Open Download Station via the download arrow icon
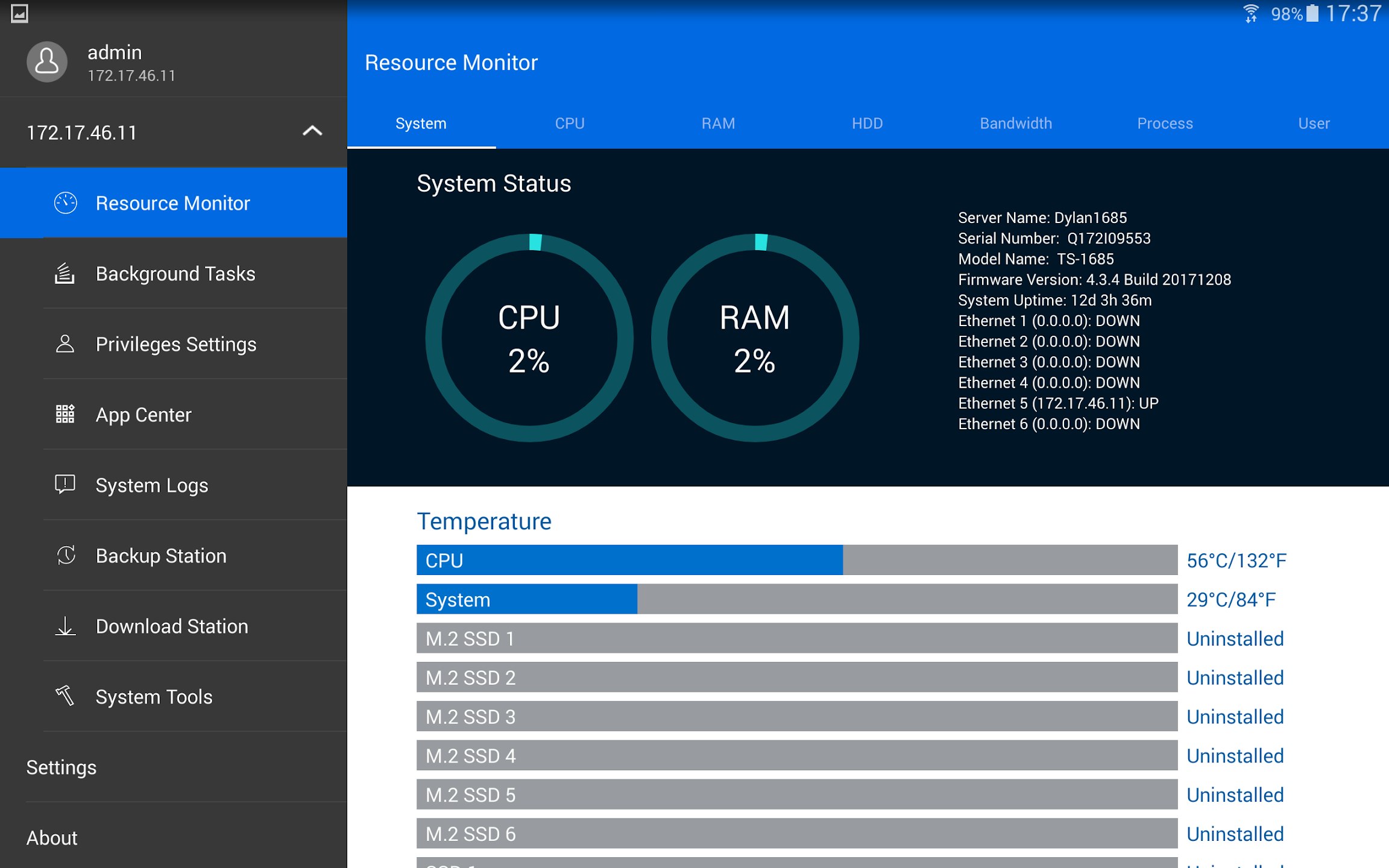Screen dimensions: 1389x868 point(65,626)
